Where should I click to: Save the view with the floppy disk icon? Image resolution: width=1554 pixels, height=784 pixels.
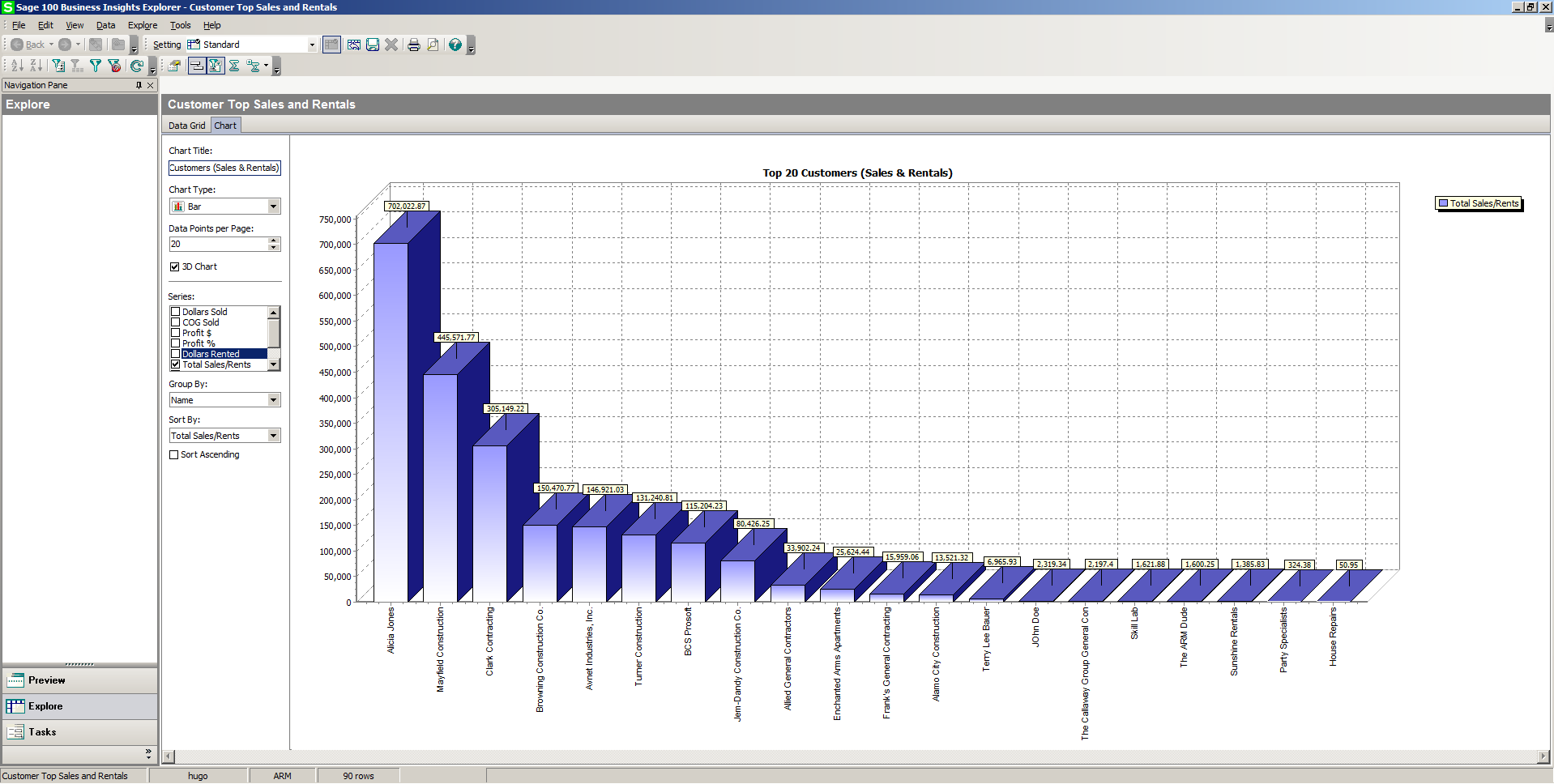coord(373,45)
